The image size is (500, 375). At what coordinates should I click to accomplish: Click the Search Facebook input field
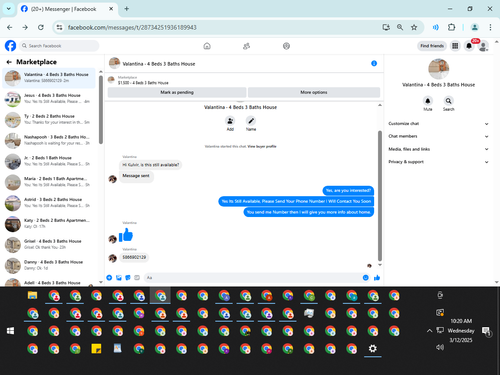pyautogui.click(x=59, y=46)
